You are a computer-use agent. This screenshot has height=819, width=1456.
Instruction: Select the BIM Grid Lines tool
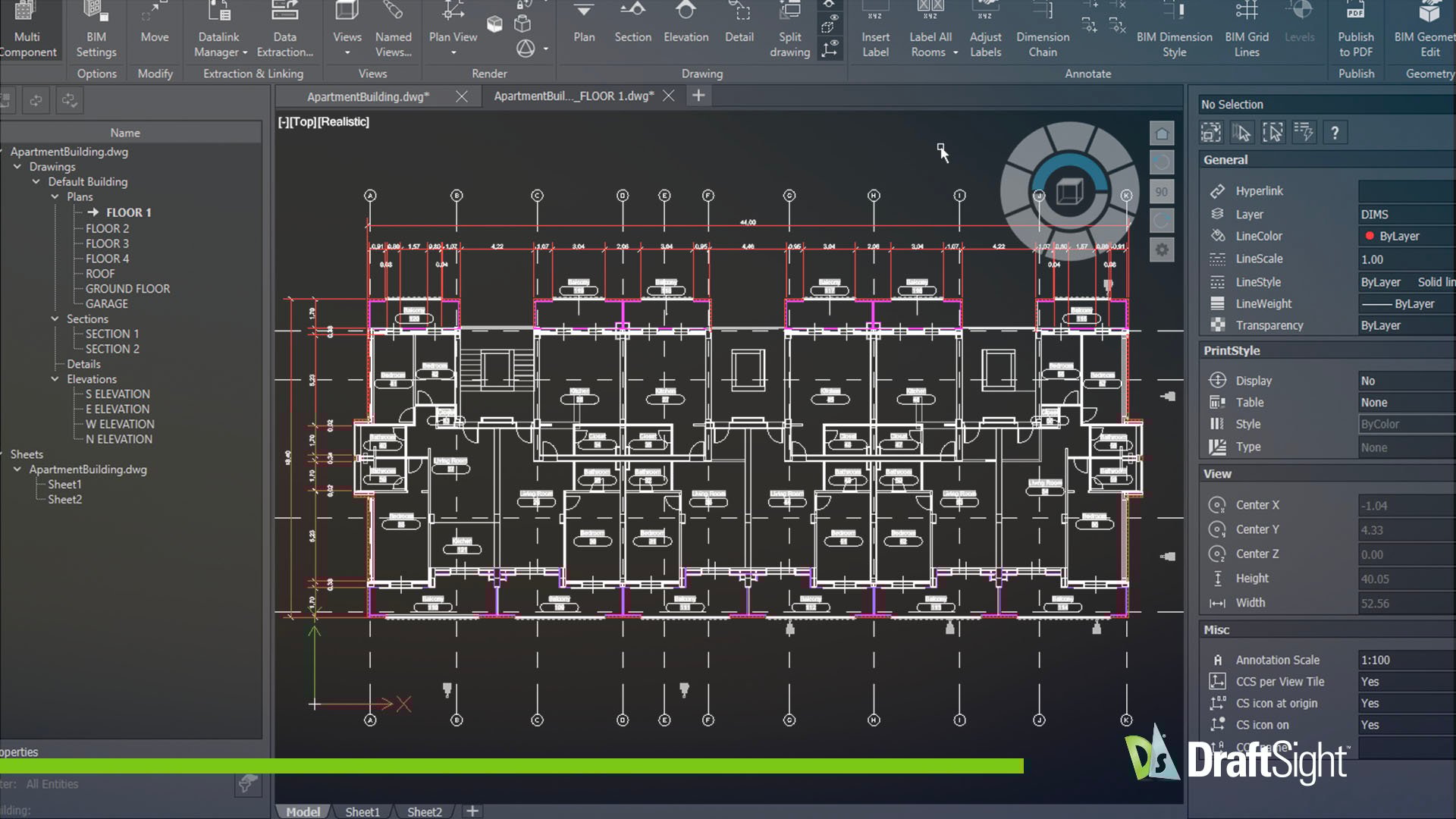point(1246,30)
